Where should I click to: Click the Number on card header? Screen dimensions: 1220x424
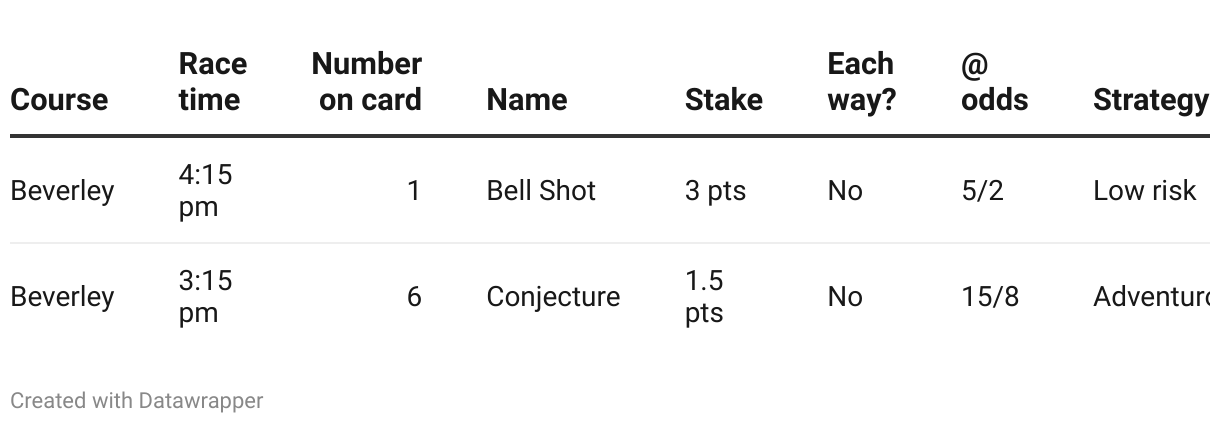[366, 81]
